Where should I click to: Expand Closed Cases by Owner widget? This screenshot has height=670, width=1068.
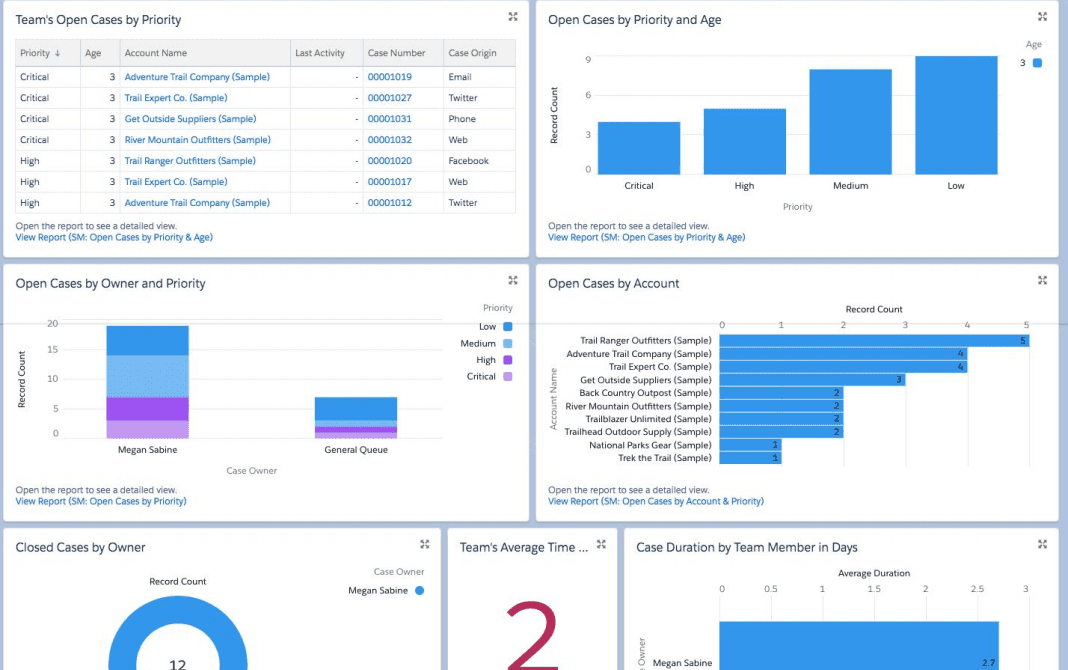[424, 545]
